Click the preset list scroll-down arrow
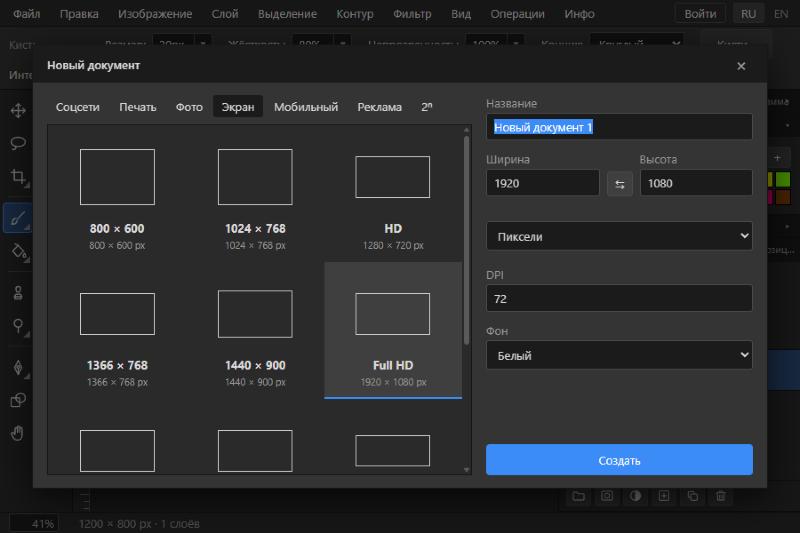Image resolution: width=800 pixels, height=533 pixels. (466, 470)
